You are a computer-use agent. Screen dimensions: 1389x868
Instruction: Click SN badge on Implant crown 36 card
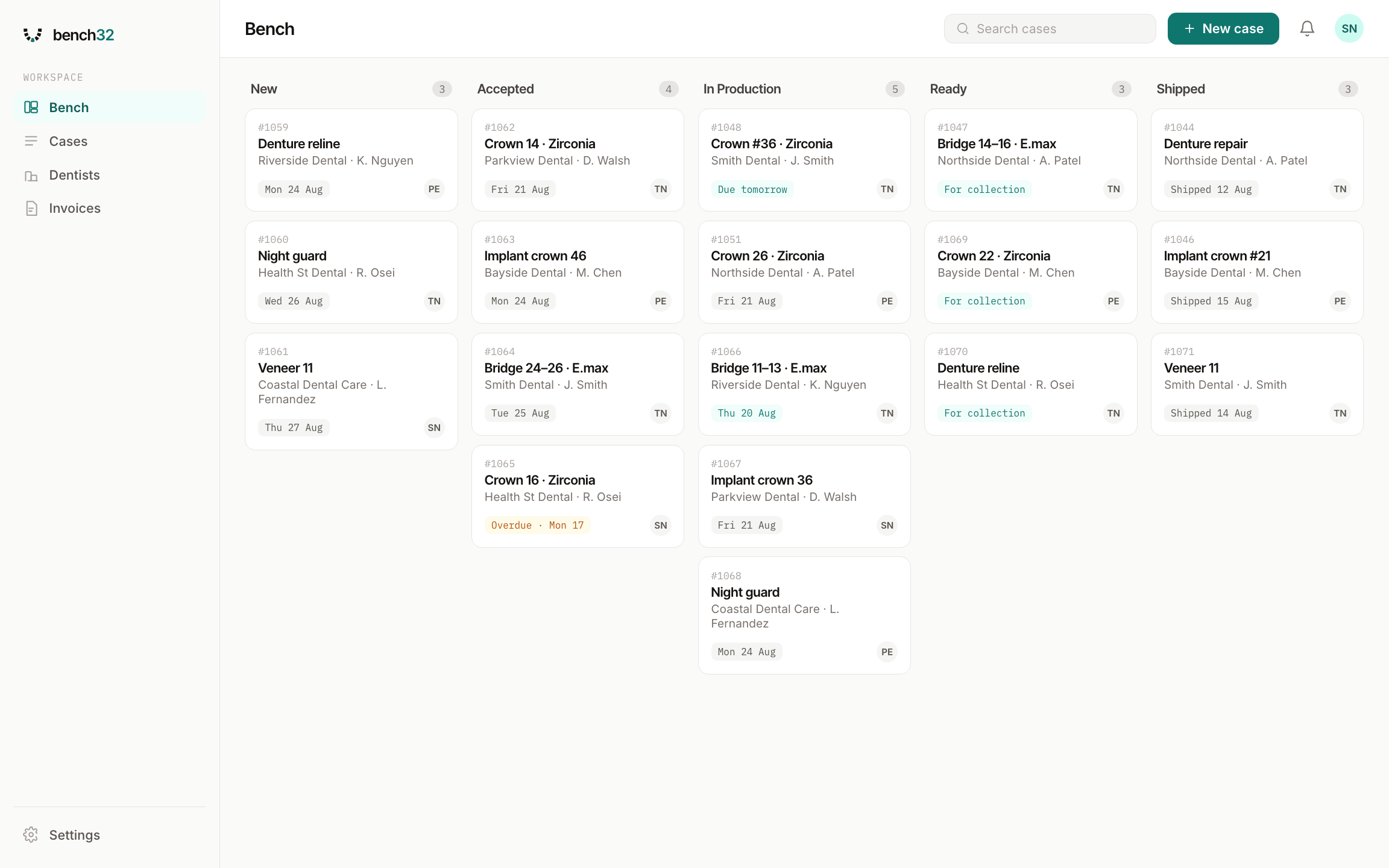click(887, 526)
